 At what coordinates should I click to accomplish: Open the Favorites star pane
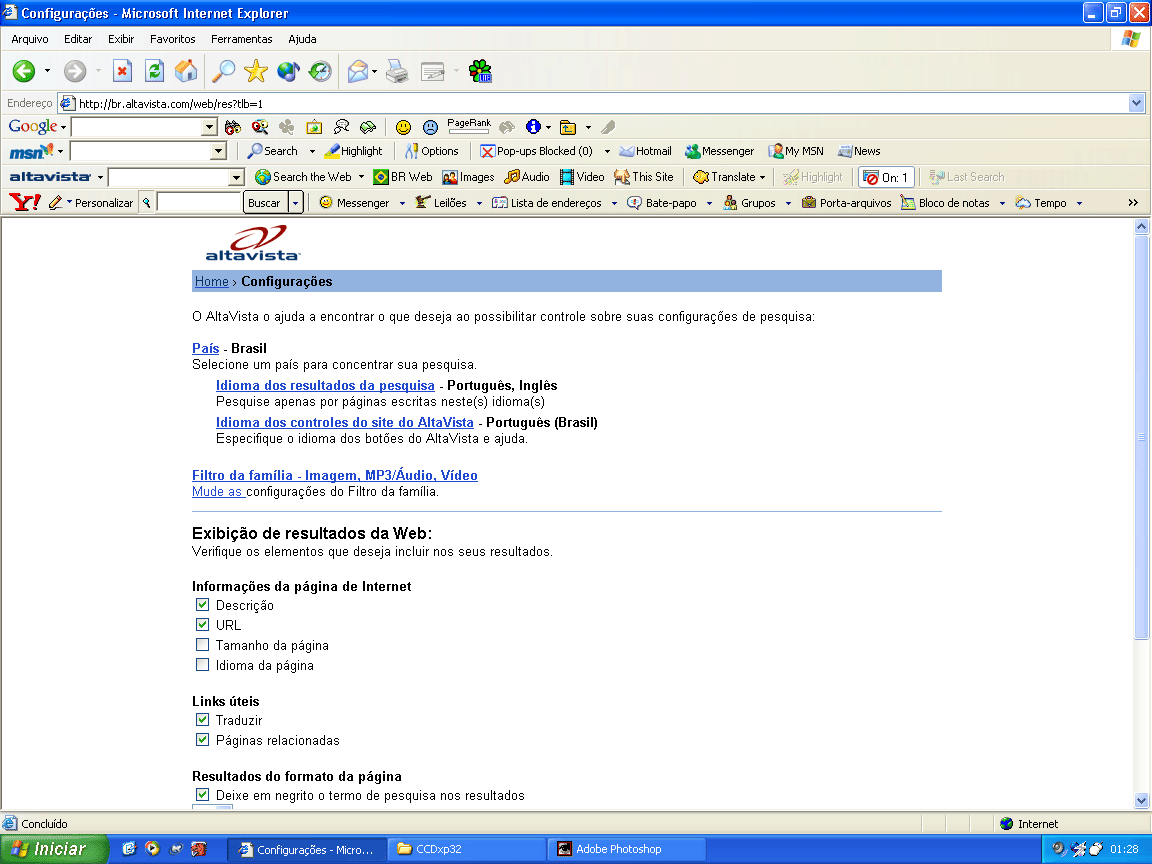(x=256, y=71)
